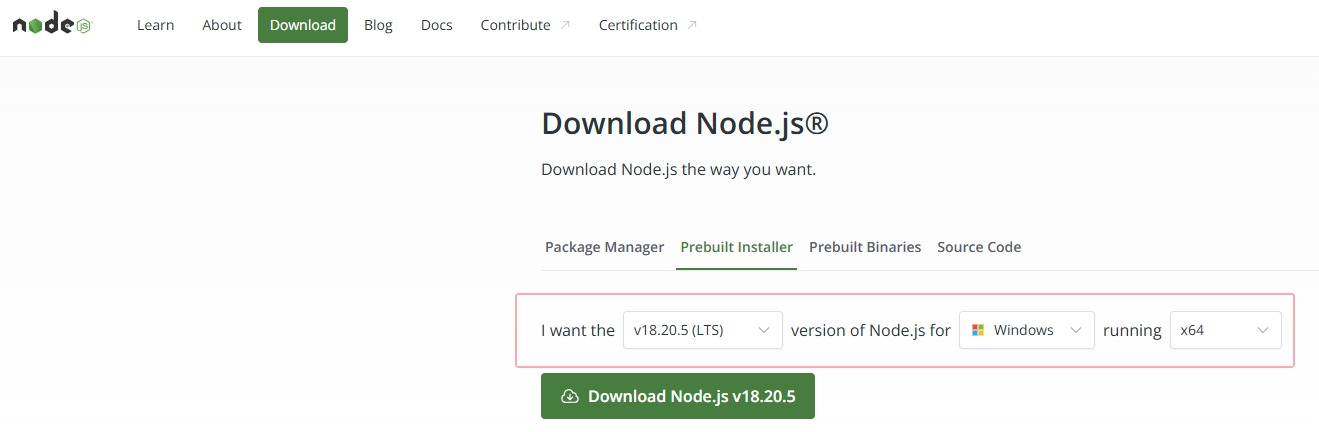Screen dimensions: 1319x432
Task: Open the Prebuilt Binaries tab
Action: pyautogui.click(x=865, y=247)
